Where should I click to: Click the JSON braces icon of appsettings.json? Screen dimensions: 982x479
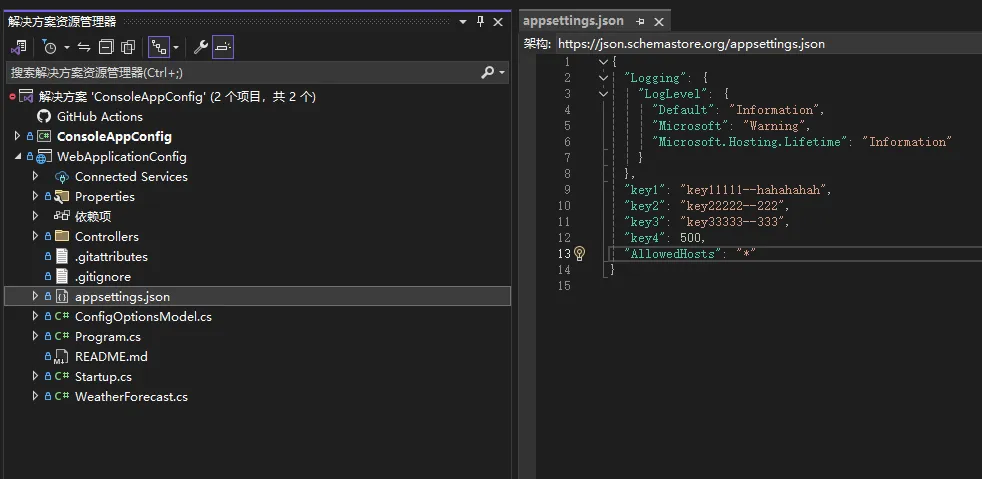(61, 296)
